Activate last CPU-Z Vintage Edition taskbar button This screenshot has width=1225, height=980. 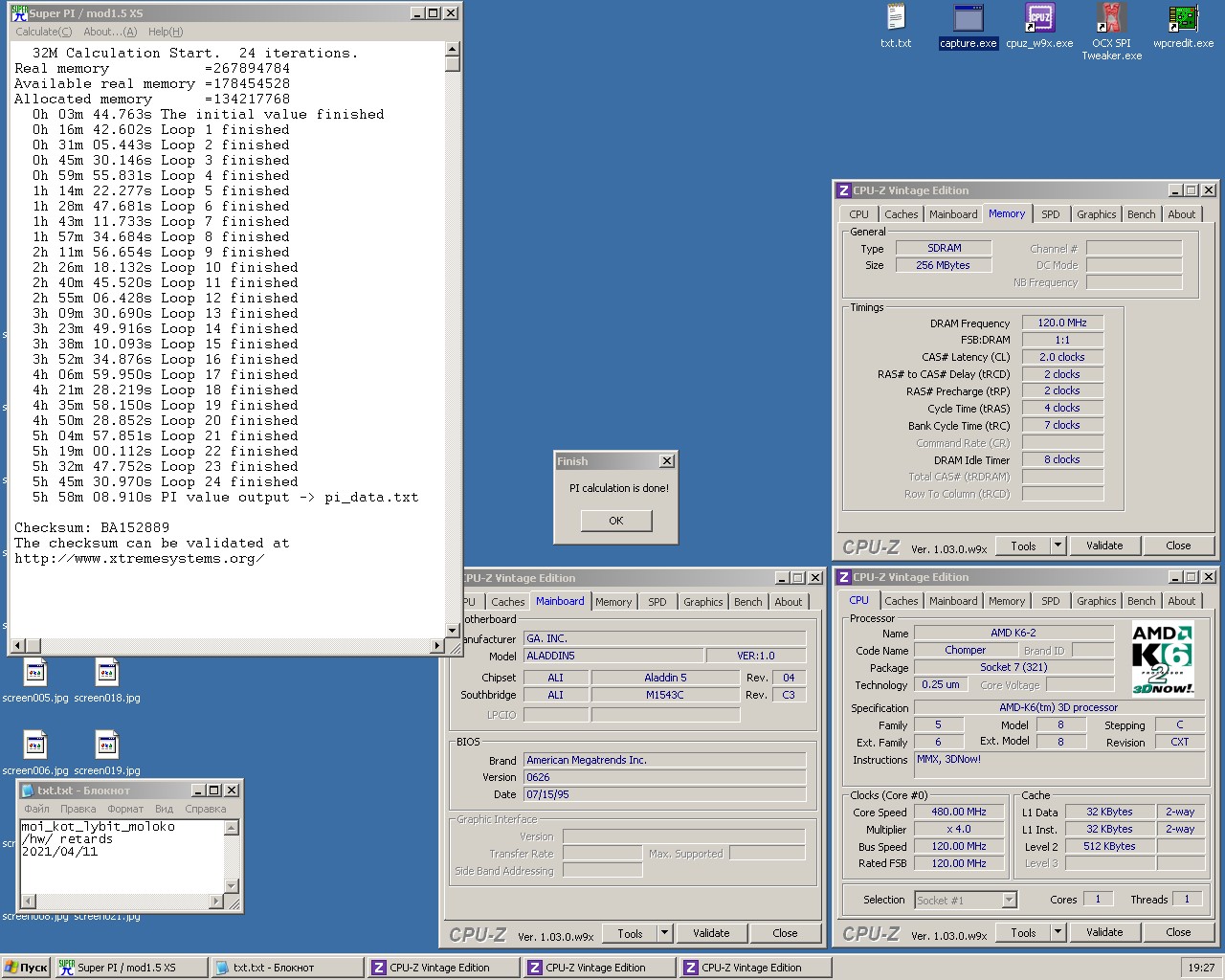(x=754, y=968)
